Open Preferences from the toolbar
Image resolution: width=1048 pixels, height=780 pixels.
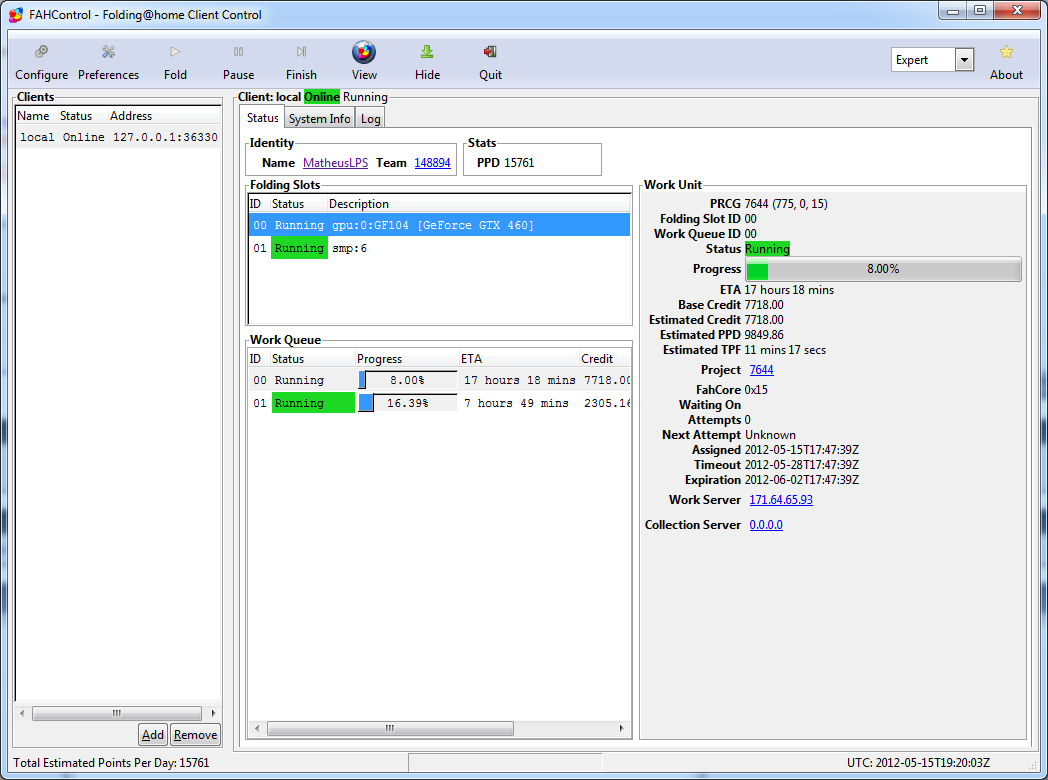coord(108,62)
